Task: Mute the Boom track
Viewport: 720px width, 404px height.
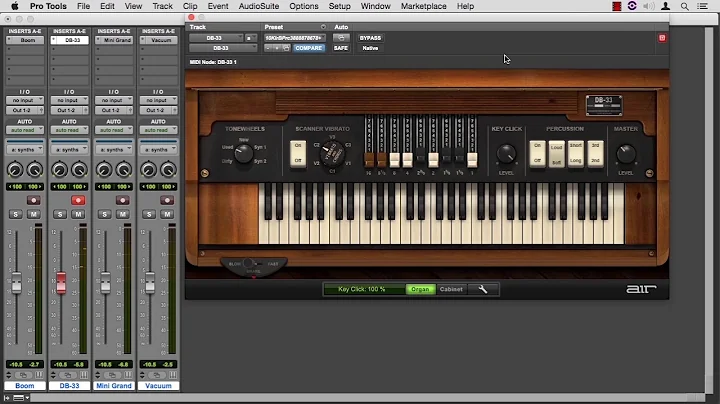Action: point(34,214)
